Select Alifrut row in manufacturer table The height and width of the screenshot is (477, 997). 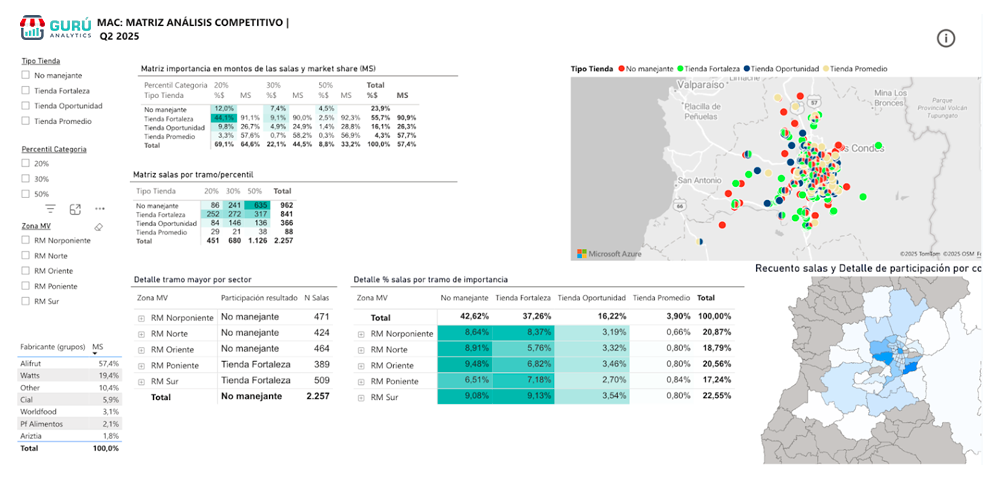point(69,364)
